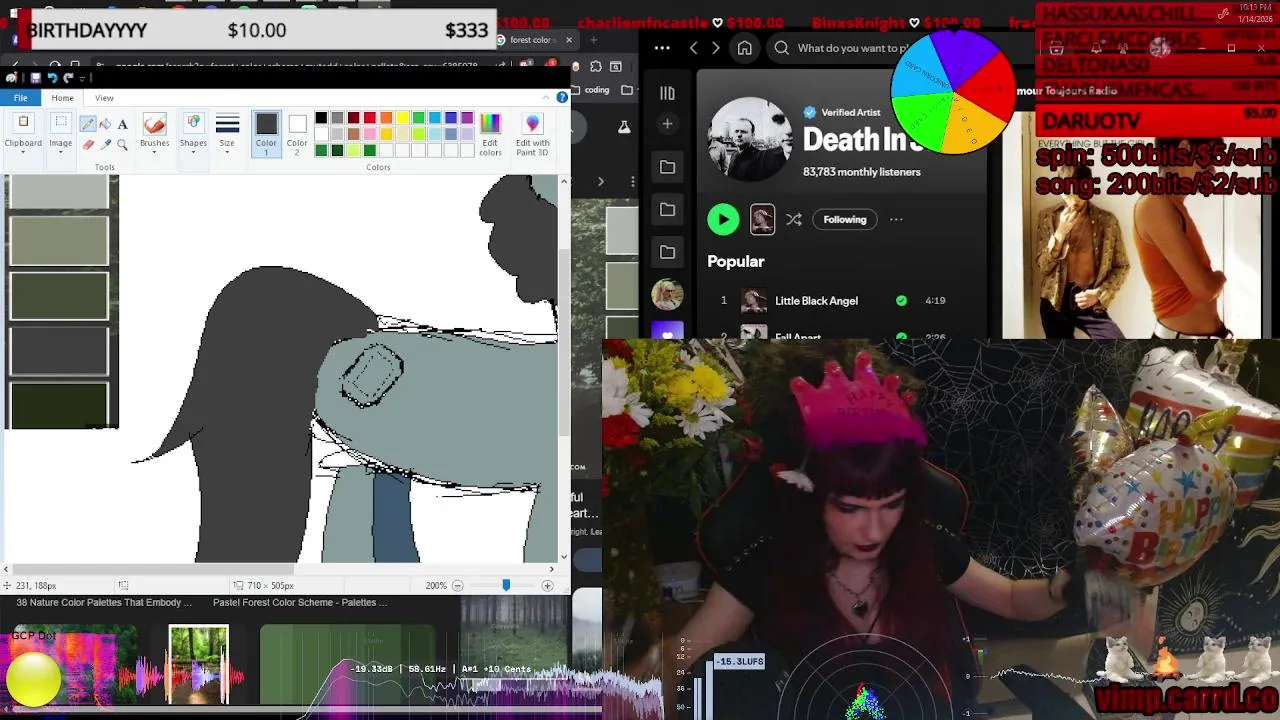Click the Save icon in Paint's quick access bar

[35, 78]
